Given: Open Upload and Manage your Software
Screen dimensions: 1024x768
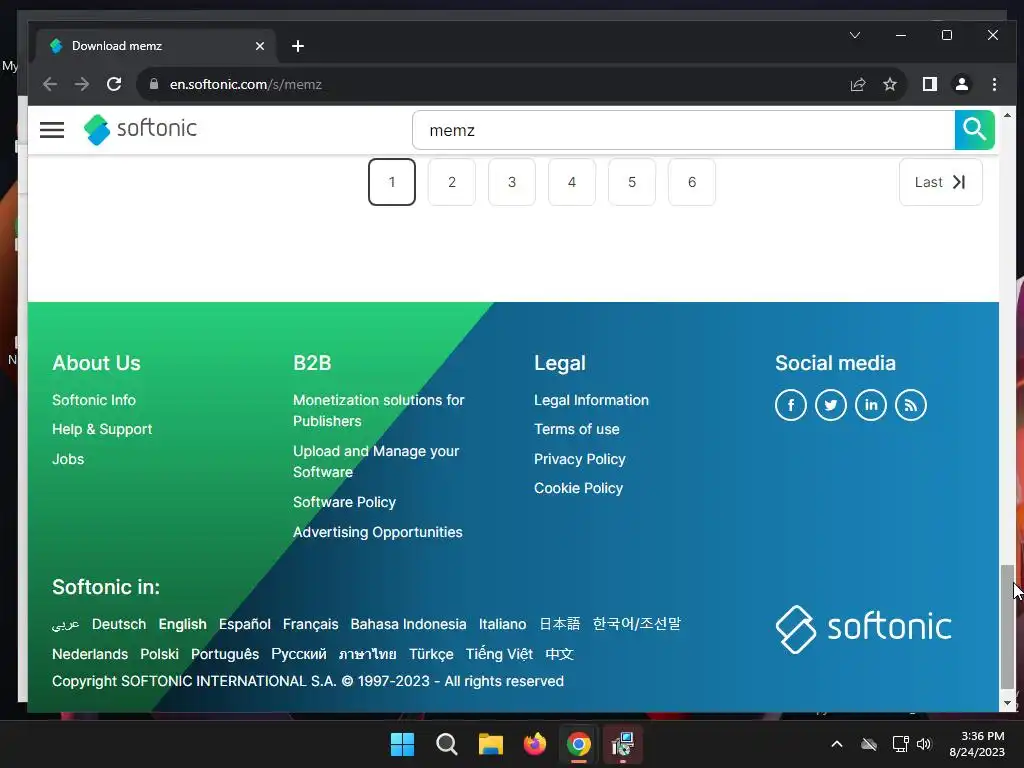Looking at the screenshot, I should (x=376, y=461).
